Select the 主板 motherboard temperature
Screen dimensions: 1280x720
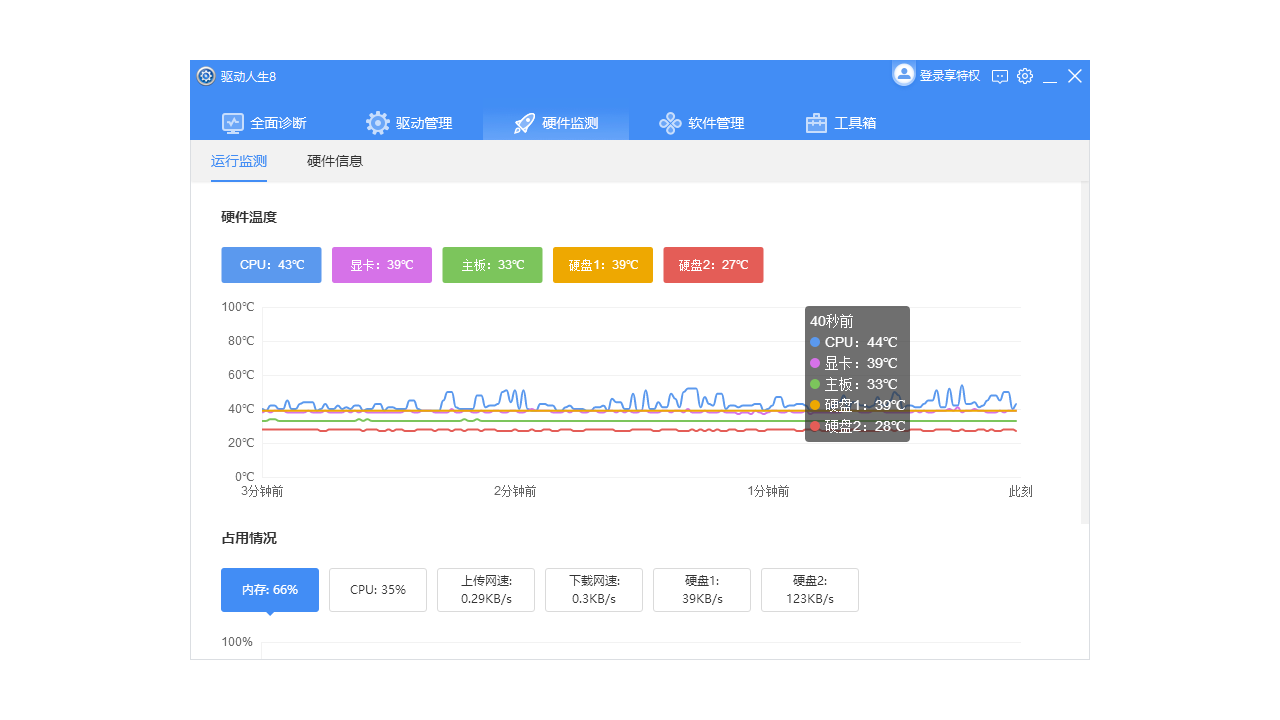(x=492, y=265)
